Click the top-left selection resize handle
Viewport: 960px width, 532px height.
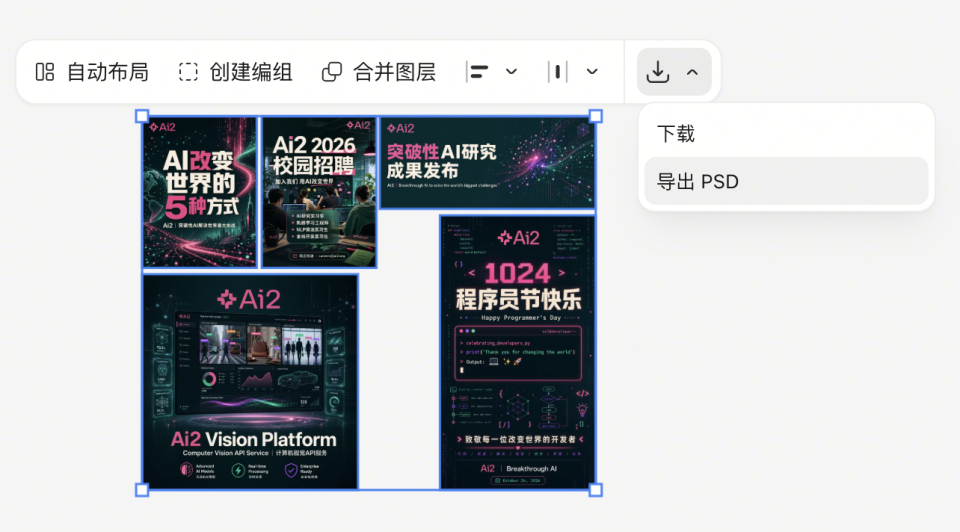(142, 116)
